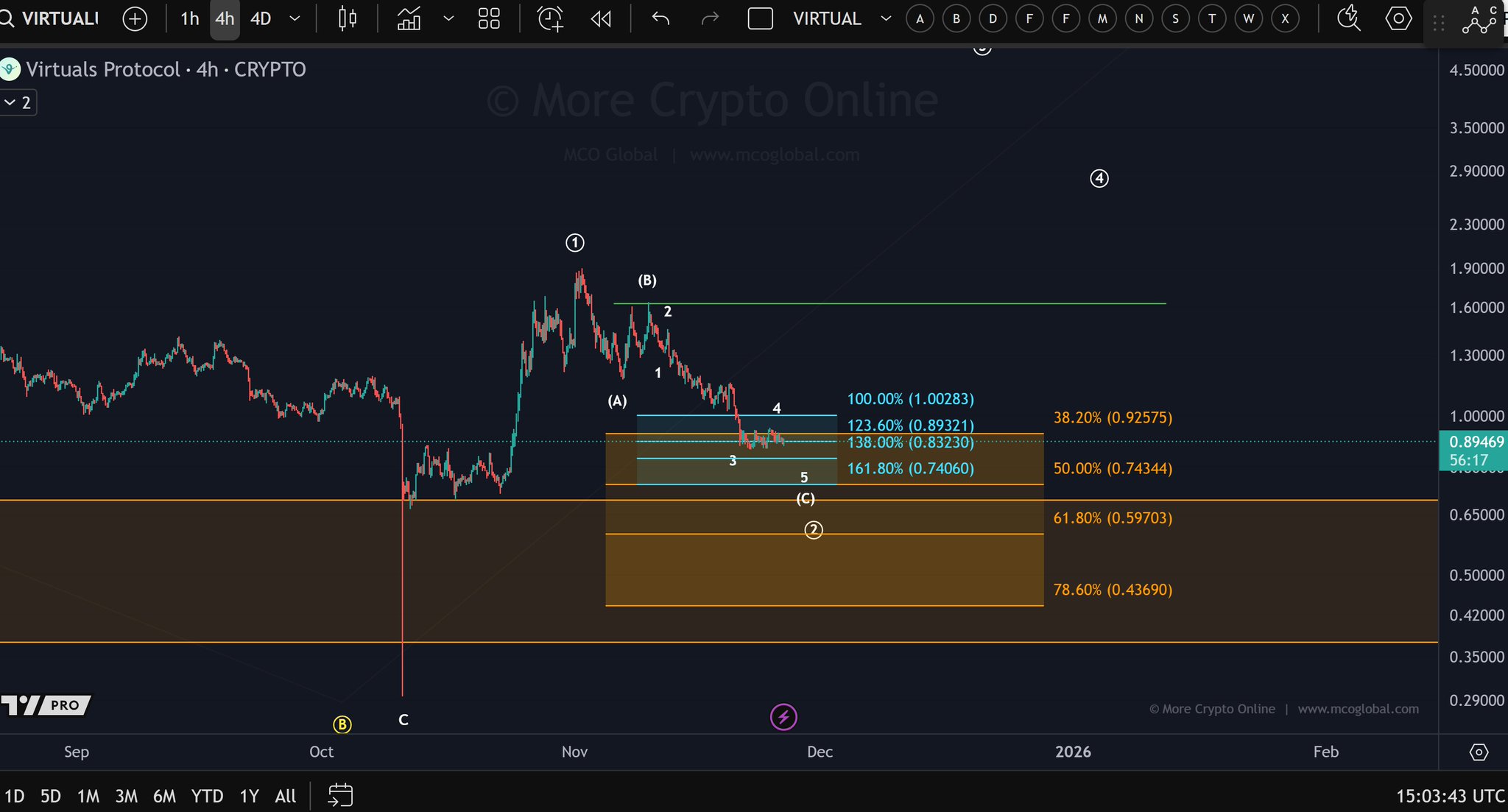Viewport: 1508px width, 812px height.
Task: Toggle the price scale settings gear
Action: coord(1479,752)
